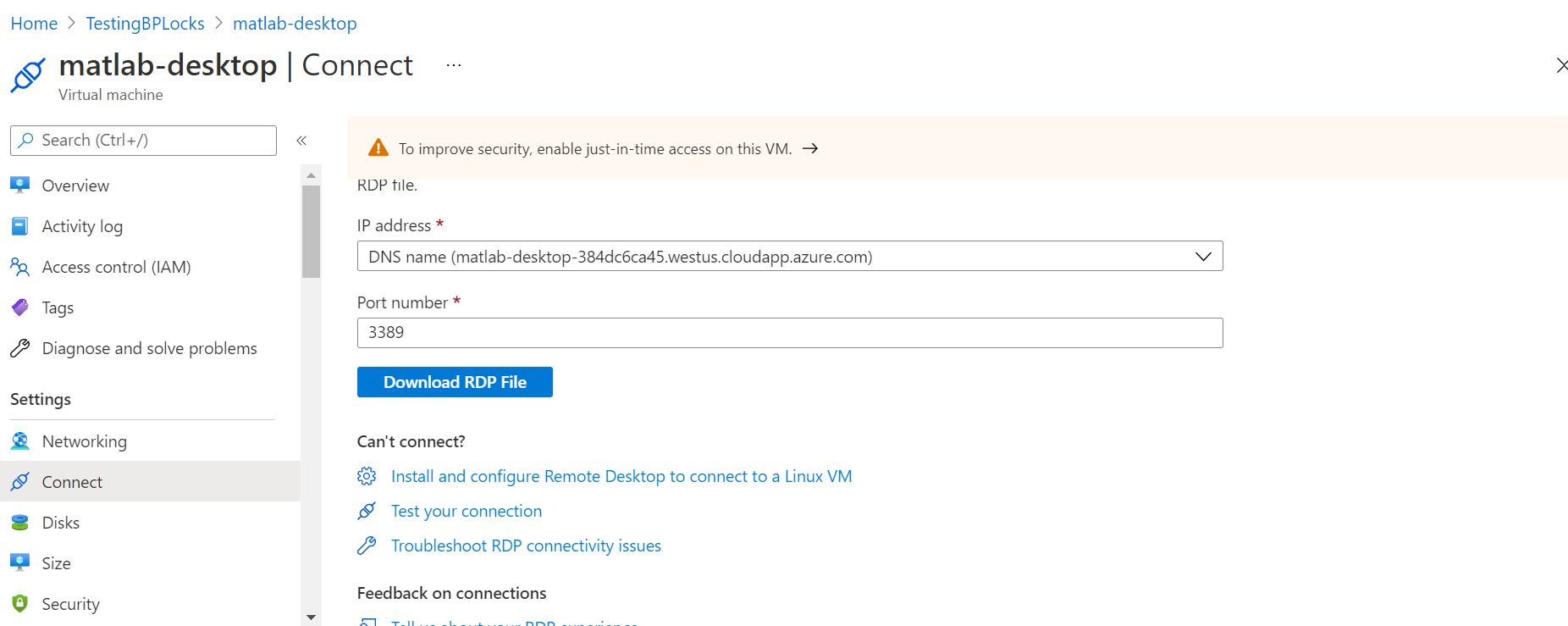The height and width of the screenshot is (626, 1568).
Task: Go to Home breadcrumb
Action: click(34, 24)
